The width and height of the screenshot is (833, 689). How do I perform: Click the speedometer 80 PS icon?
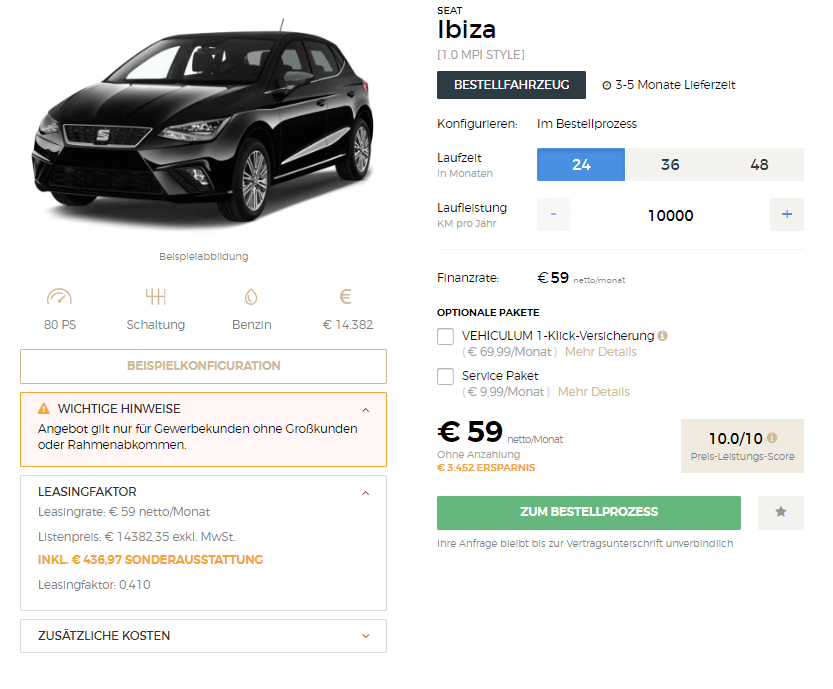coord(59,296)
